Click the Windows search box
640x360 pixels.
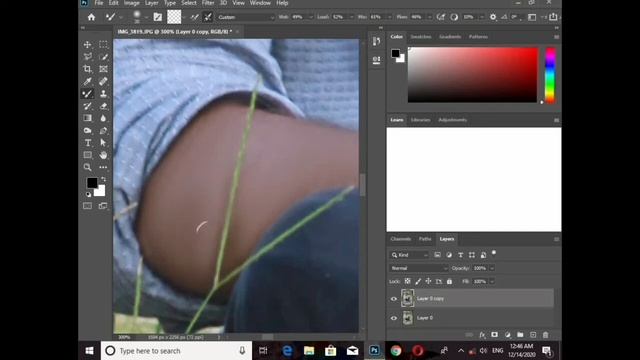[x=176, y=351]
